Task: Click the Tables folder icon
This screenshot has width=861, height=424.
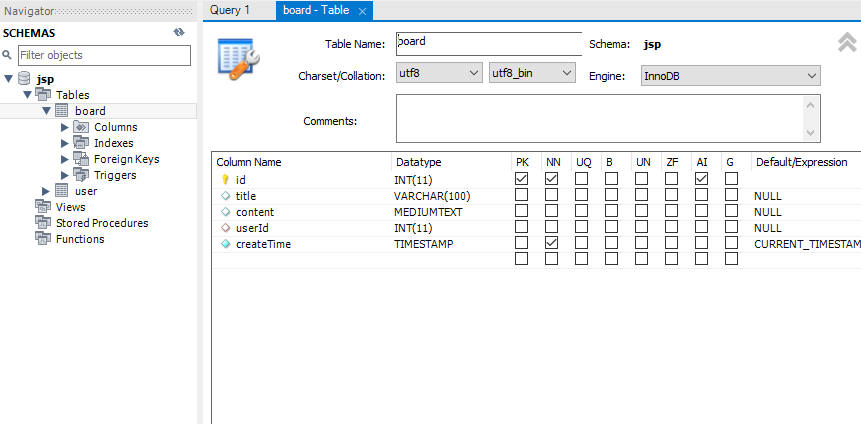Action: [43, 94]
